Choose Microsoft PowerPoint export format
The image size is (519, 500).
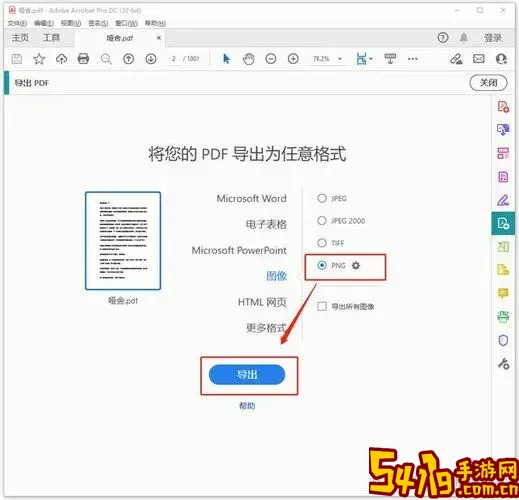click(x=239, y=250)
